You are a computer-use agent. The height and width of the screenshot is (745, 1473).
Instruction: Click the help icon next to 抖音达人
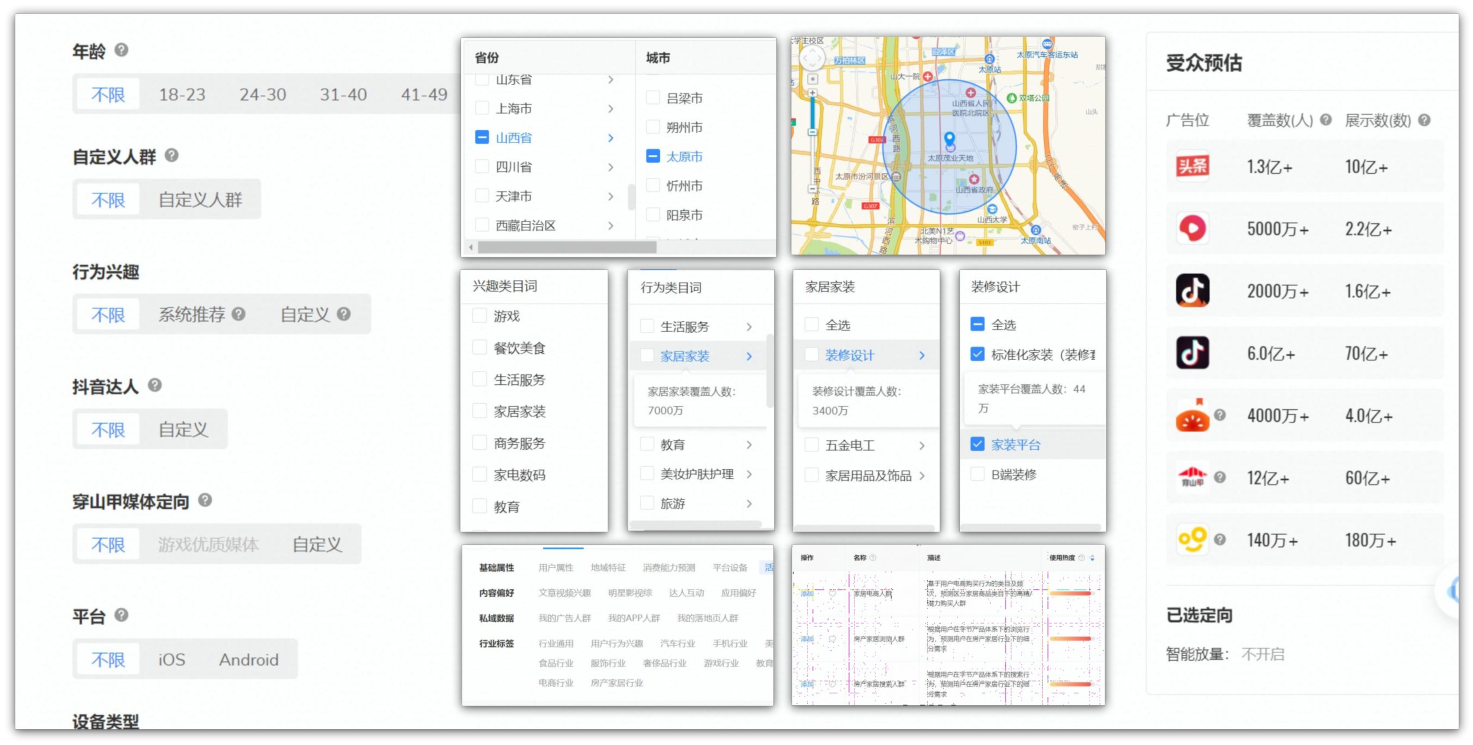click(x=154, y=385)
